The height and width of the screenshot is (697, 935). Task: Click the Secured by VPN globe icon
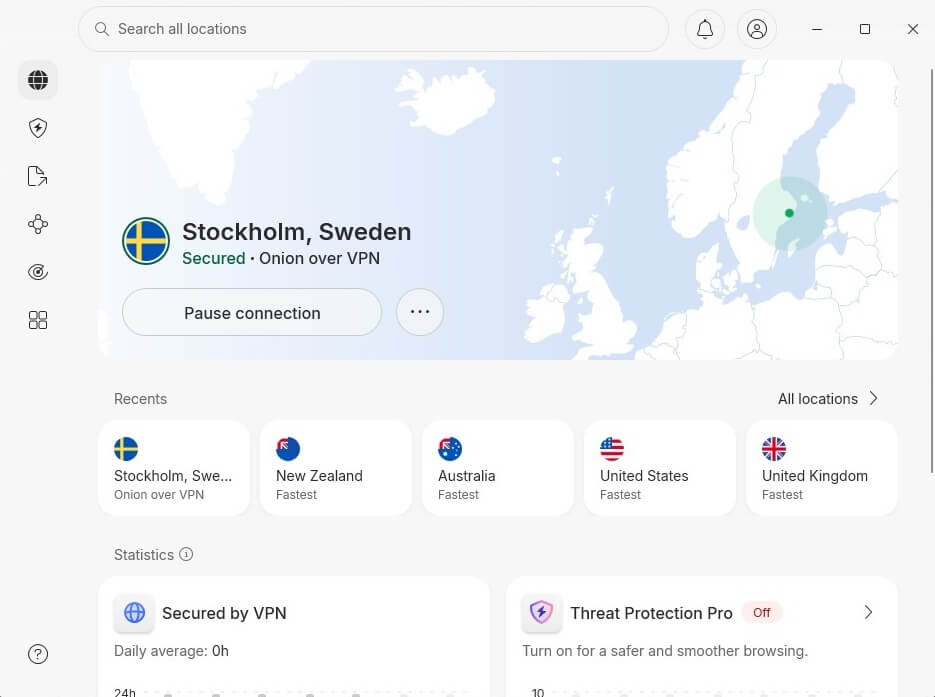(x=134, y=612)
